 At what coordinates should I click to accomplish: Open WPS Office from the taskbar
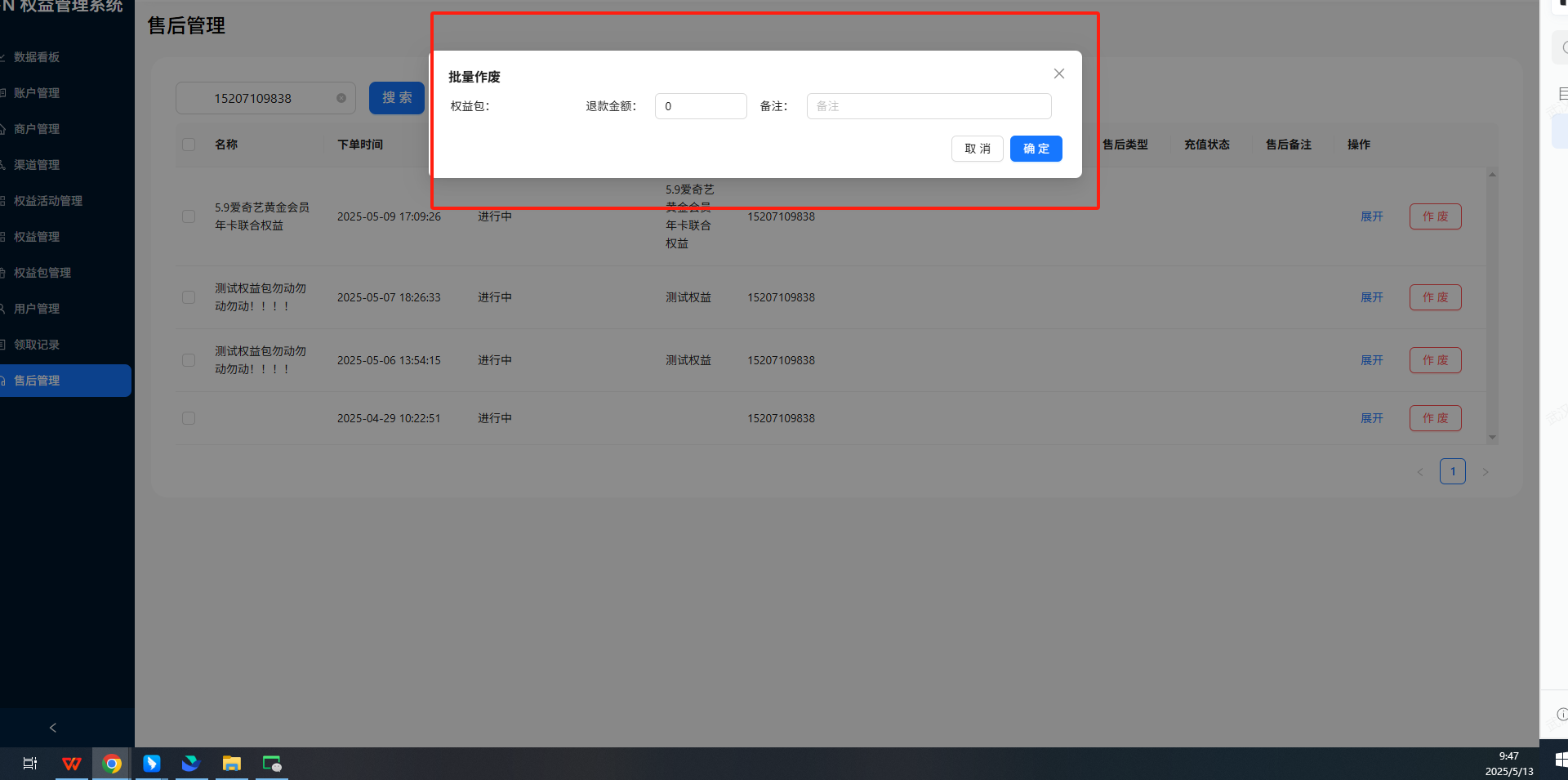pos(72,764)
